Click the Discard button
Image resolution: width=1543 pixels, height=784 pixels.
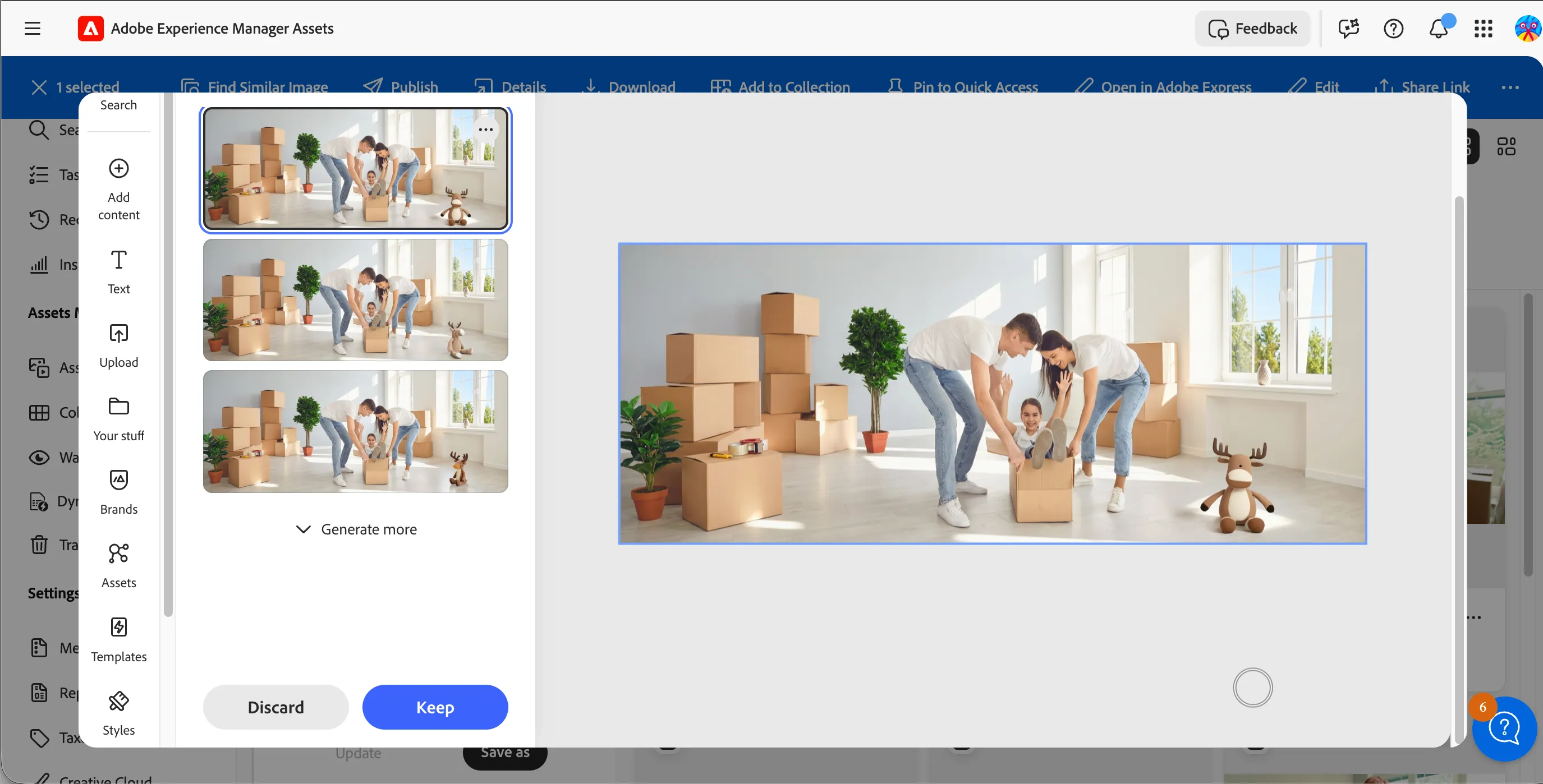[x=275, y=707]
